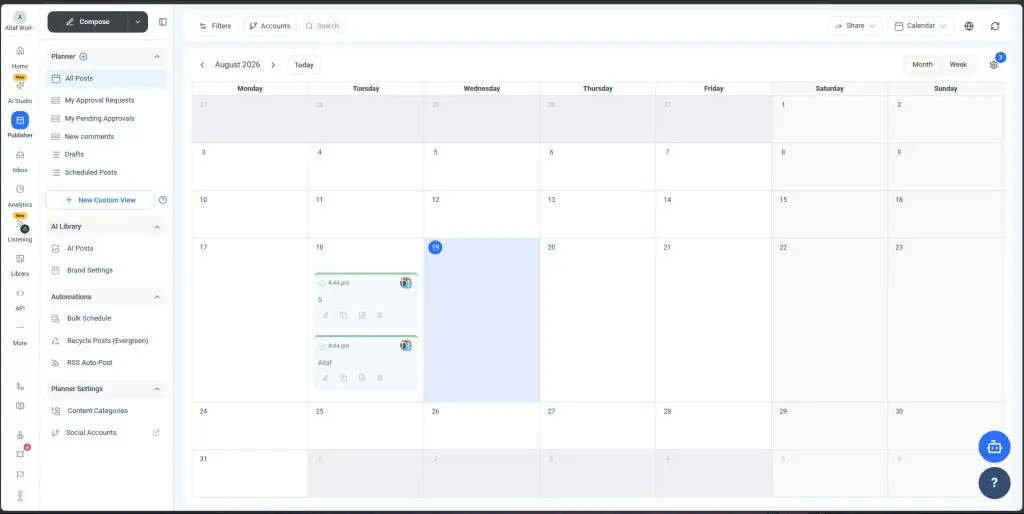Refresh the calendar with the reload icon
This screenshot has width=1024, height=514.
pyautogui.click(x=995, y=26)
